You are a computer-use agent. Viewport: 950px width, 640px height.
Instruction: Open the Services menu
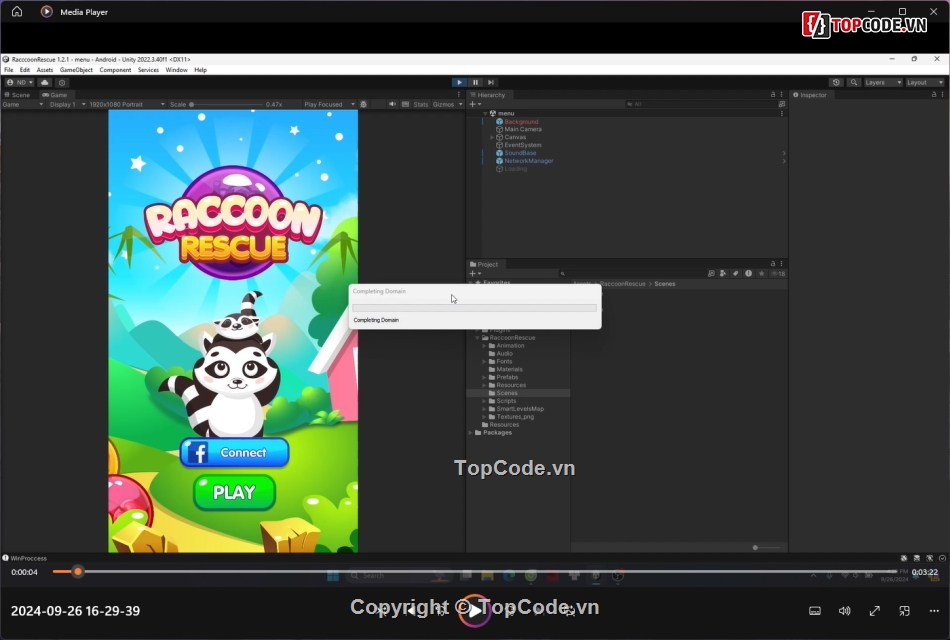pos(148,70)
